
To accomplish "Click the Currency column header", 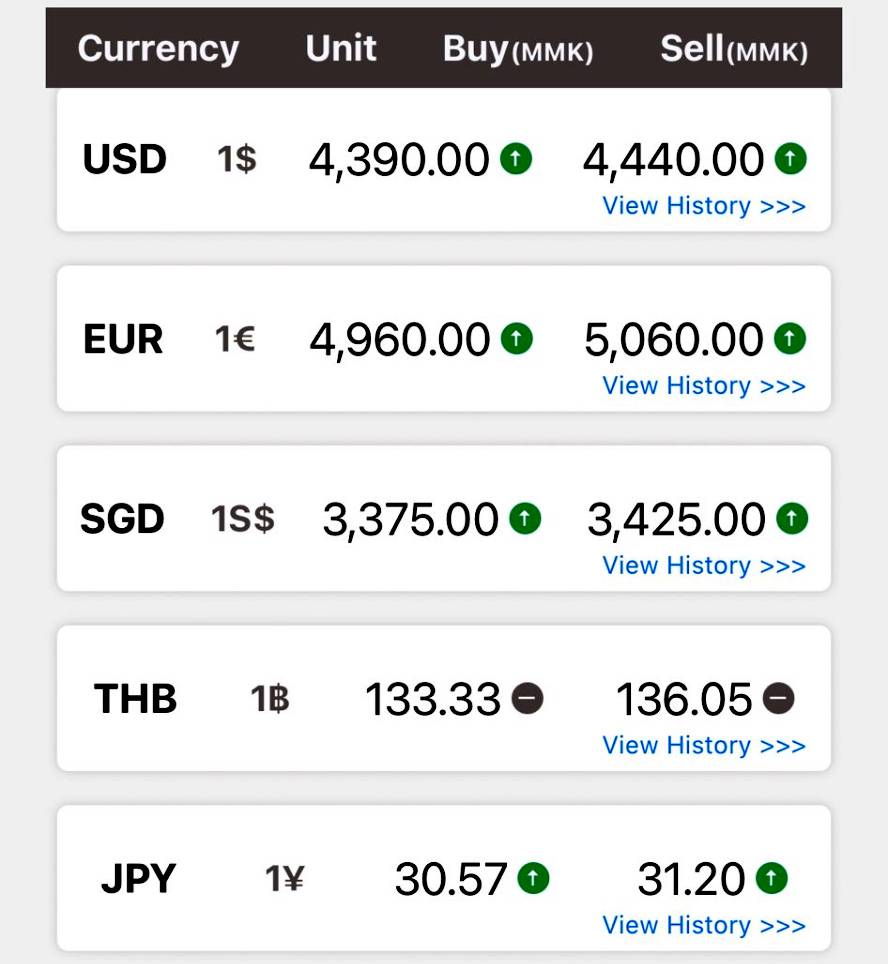I will click(158, 48).
